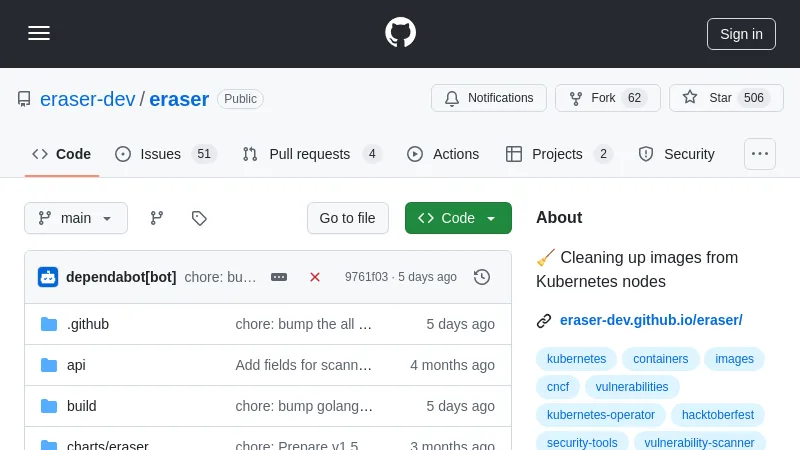The width and height of the screenshot is (800, 450).
Task: Star the eraser repository
Action: click(x=725, y=98)
